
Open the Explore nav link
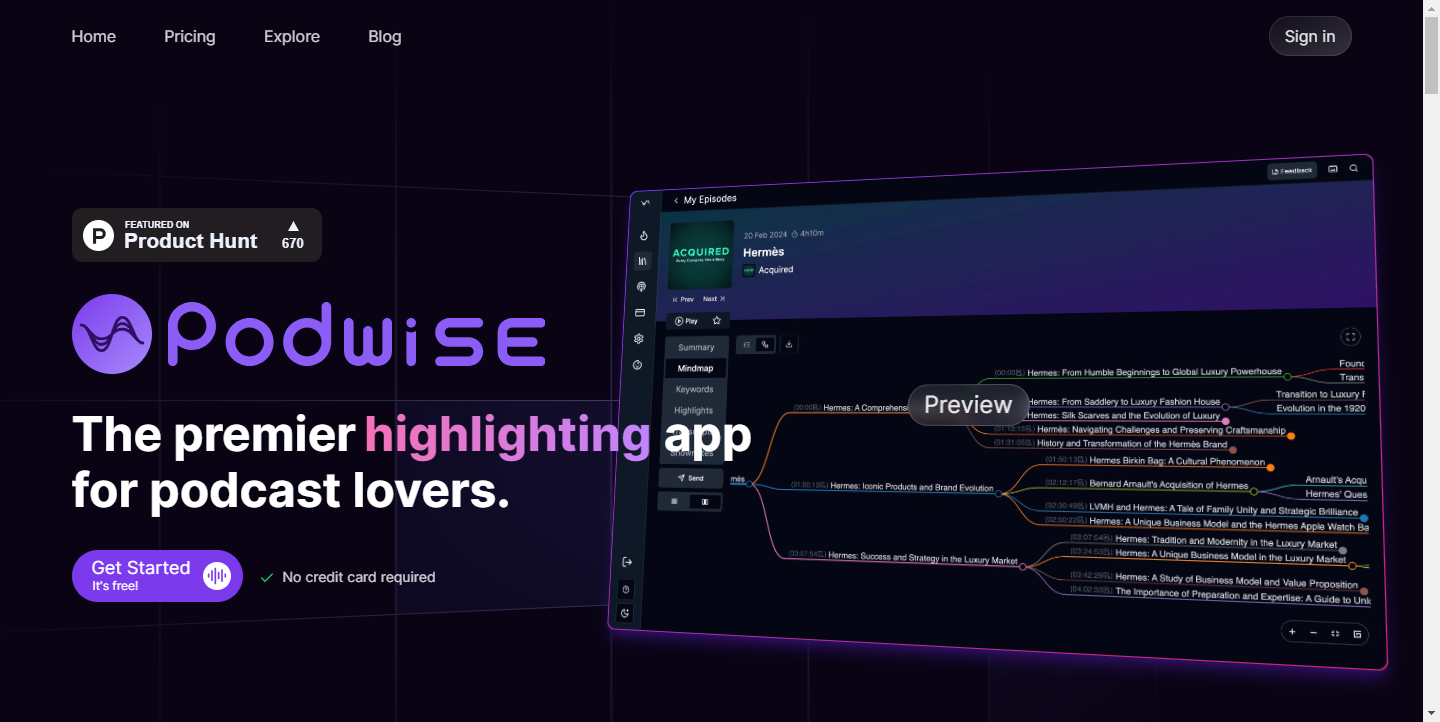(x=292, y=36)
